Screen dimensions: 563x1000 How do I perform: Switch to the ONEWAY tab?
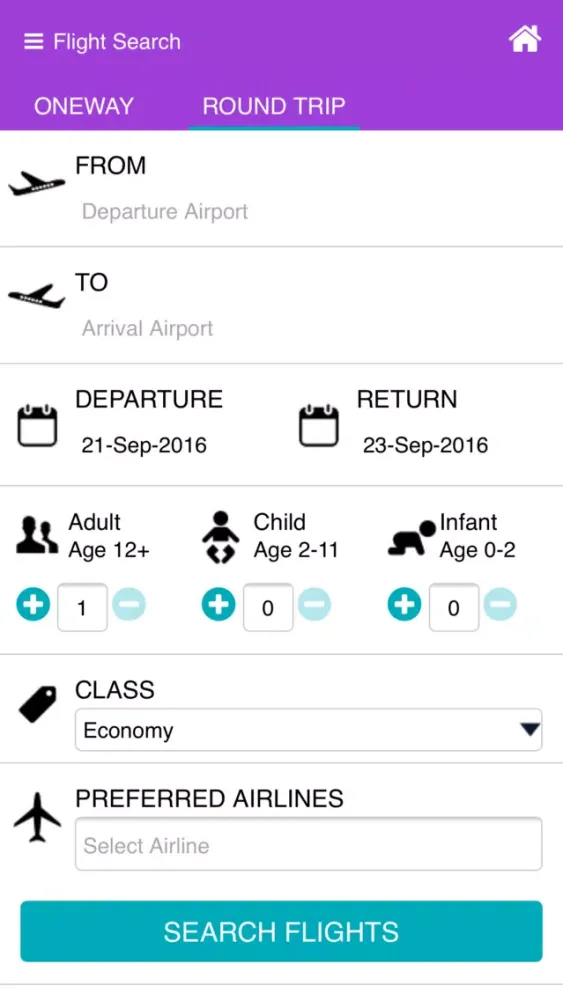pyautogui.click(x=84, y=106)
